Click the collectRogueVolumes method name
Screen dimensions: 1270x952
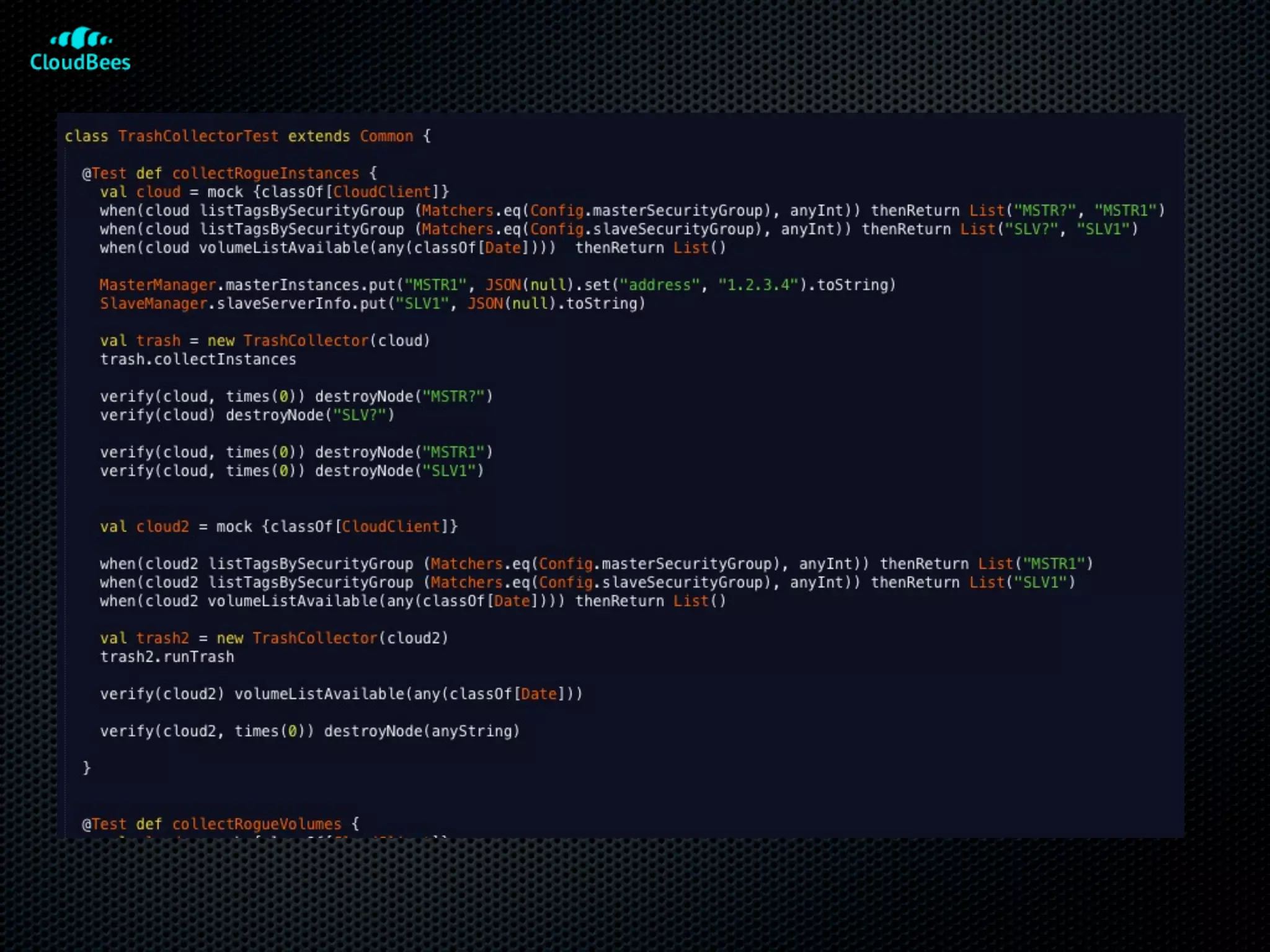256,824
